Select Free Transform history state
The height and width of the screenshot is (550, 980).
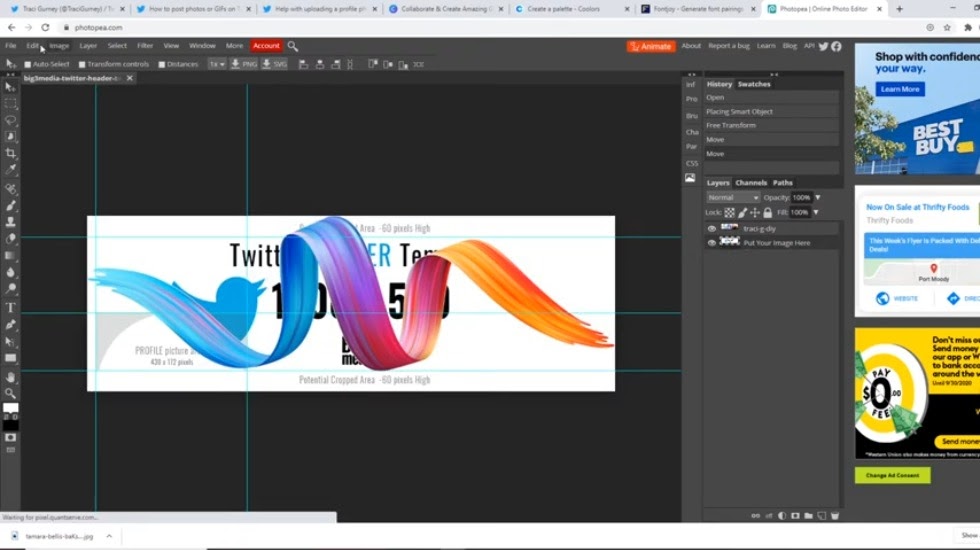771,126
